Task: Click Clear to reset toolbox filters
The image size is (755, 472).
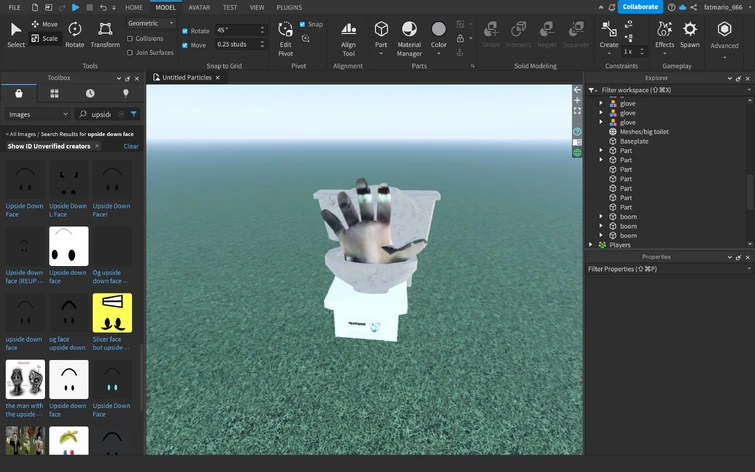Action: (x=131, y=146)
